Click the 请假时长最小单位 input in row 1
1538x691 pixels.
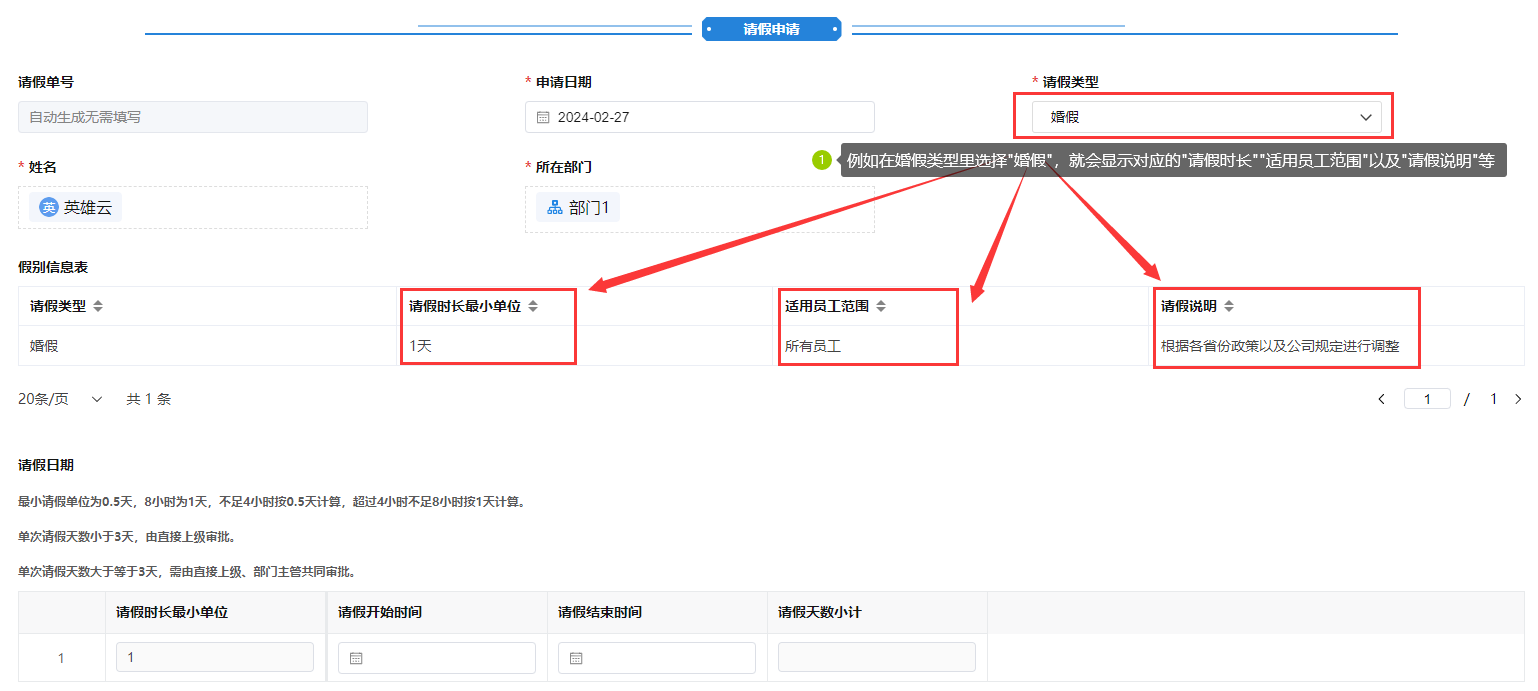pos(215,657)
